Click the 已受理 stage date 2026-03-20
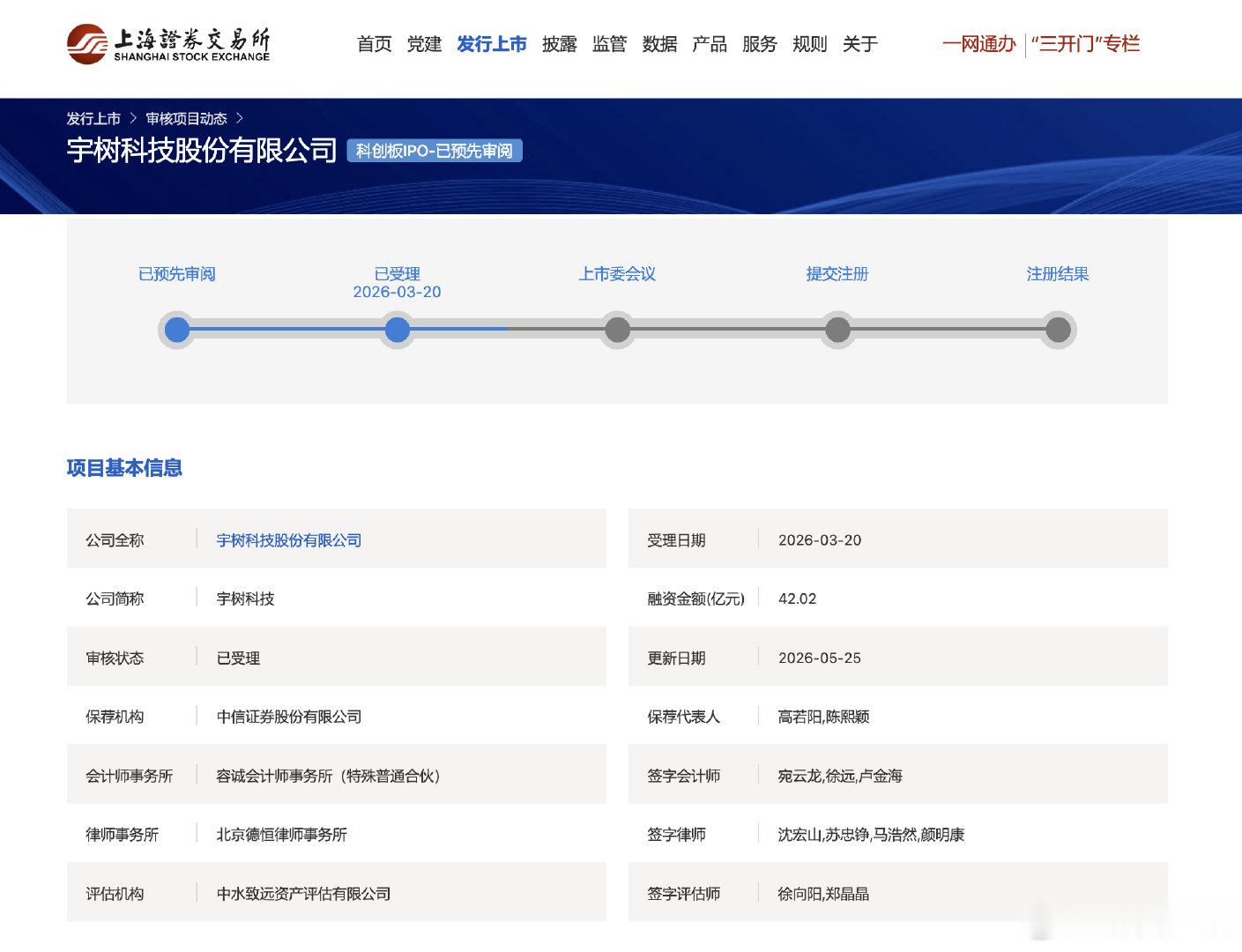Viewport: 1242px width, 952px height. (397, 292)
